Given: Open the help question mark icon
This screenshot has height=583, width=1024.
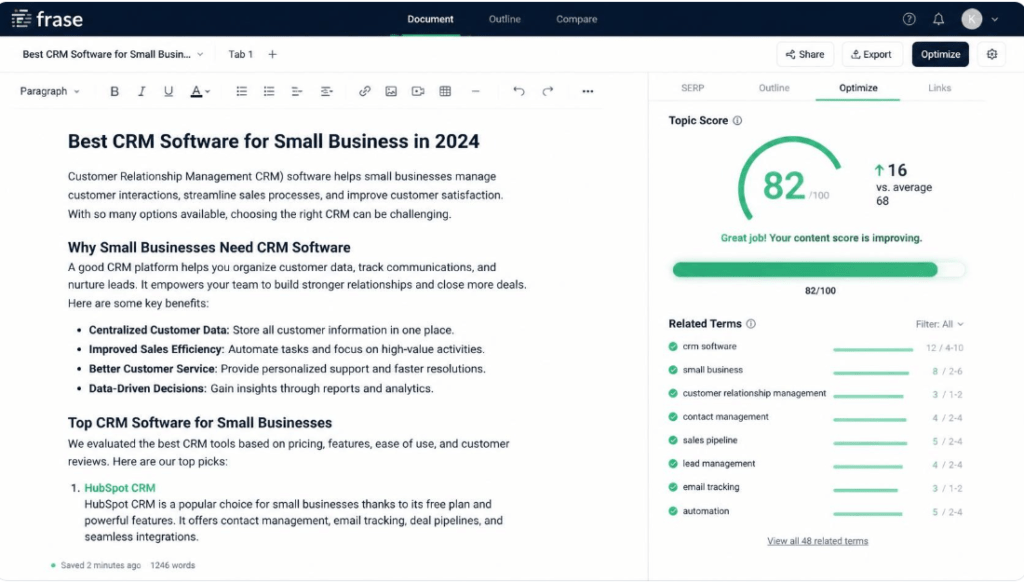Looking at the screenshot, I should [908, 19].
